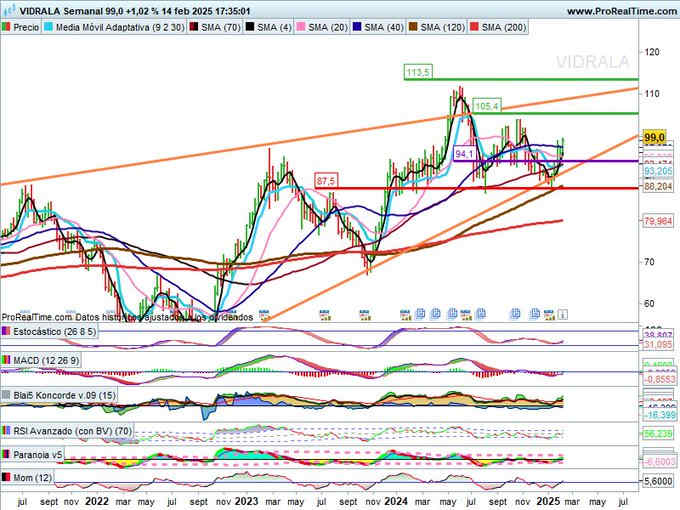
Task: Select the green 113,5 resistance level label
Action: pyautogui.click(x=418, y=72)
